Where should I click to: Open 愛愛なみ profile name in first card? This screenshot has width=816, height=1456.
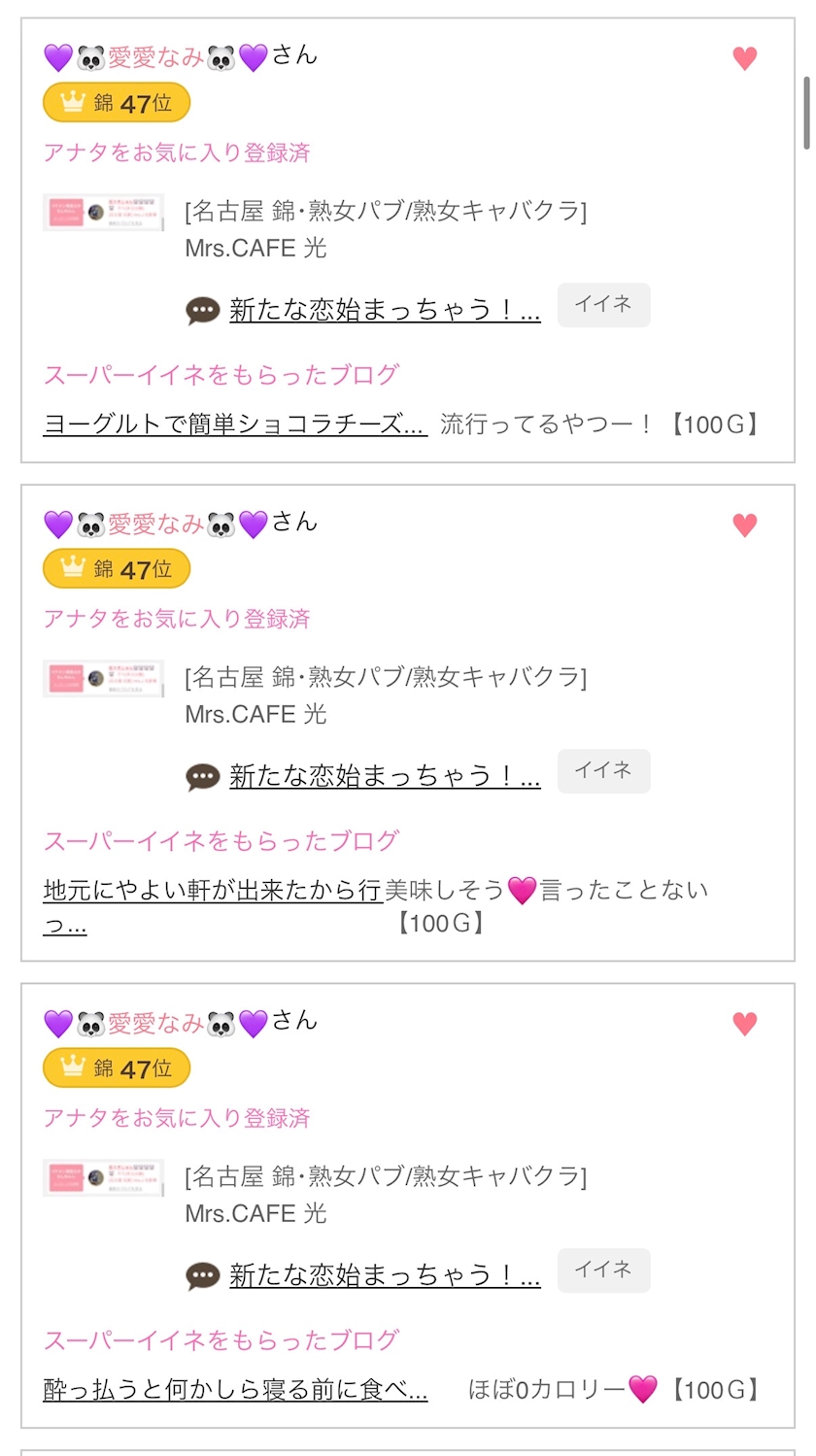tap(155, 58)
